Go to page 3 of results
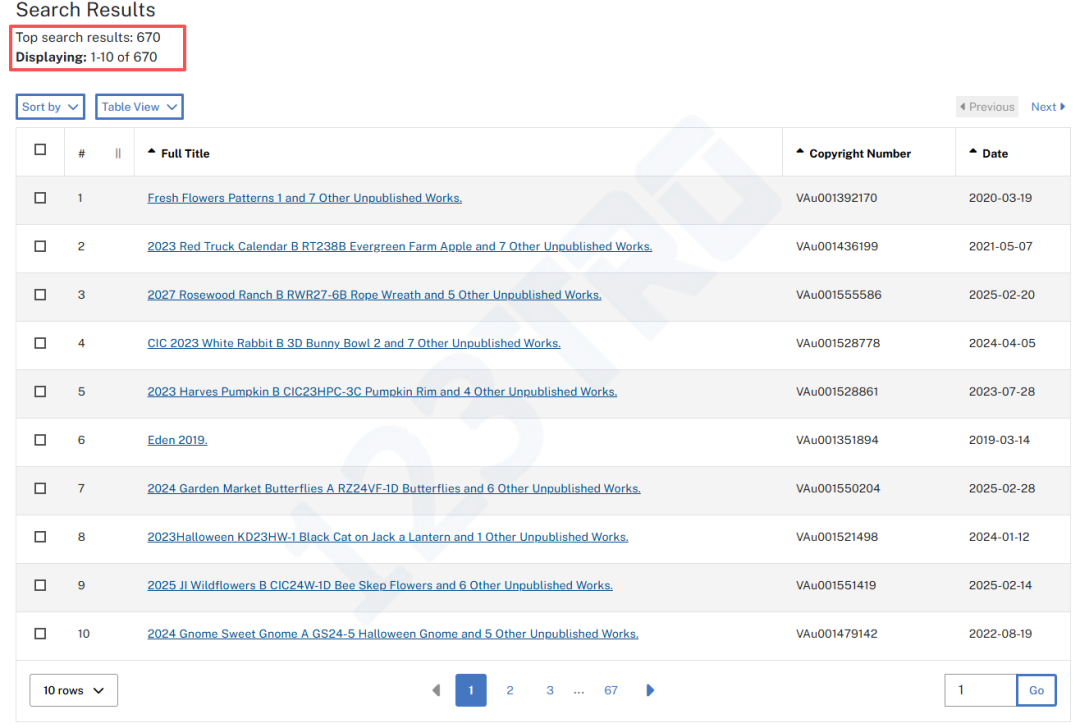This screenshot has height=728, width=1080. 550,690
